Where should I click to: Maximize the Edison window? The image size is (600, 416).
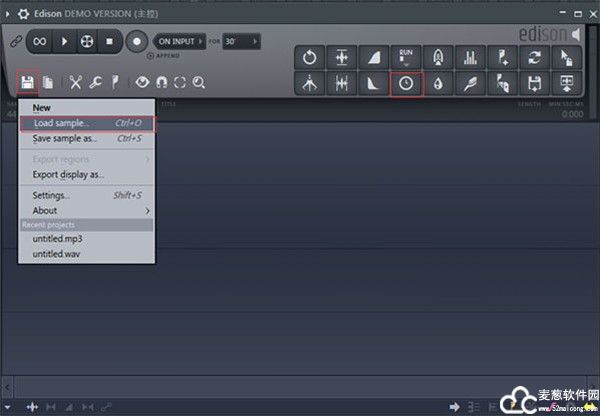[578, 14]
